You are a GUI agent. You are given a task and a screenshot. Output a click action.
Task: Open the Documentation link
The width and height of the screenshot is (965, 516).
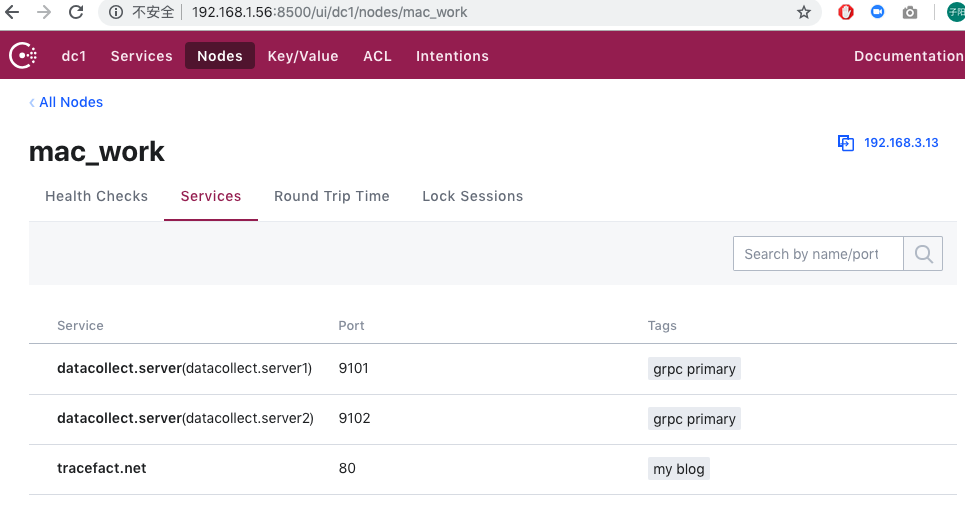coord(908,56)
